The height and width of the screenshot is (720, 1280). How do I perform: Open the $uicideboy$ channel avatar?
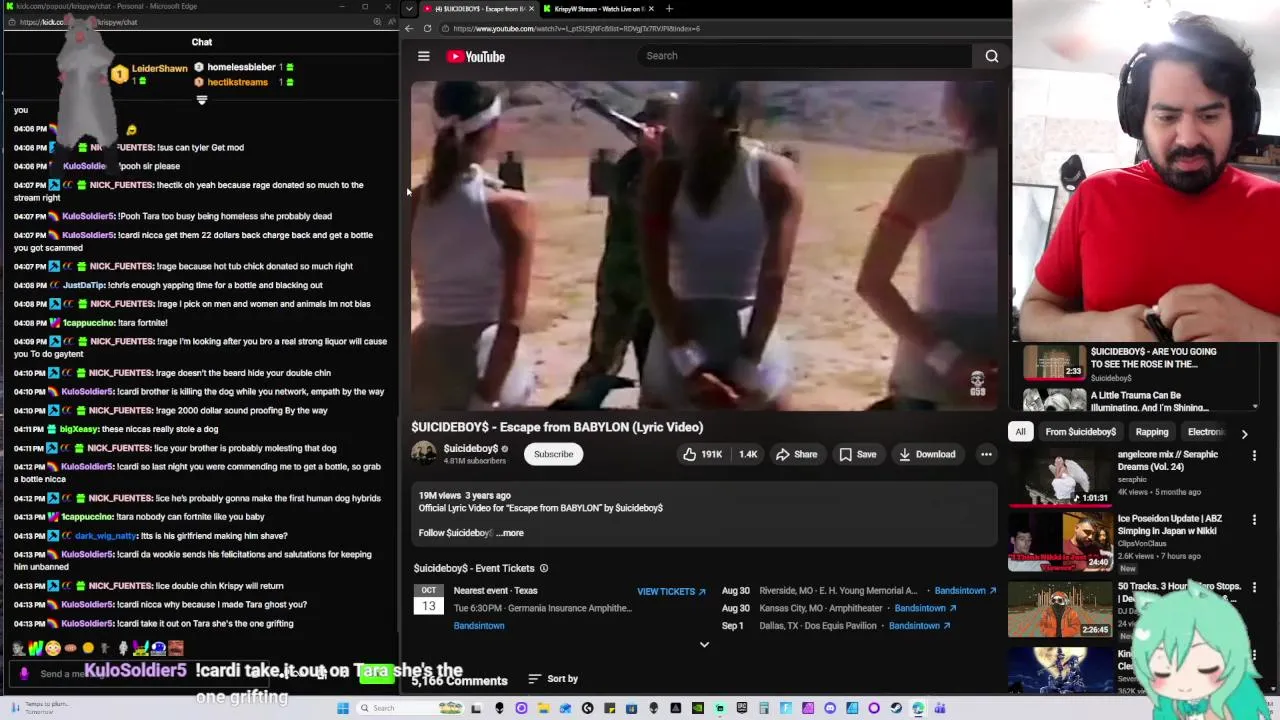424,454
